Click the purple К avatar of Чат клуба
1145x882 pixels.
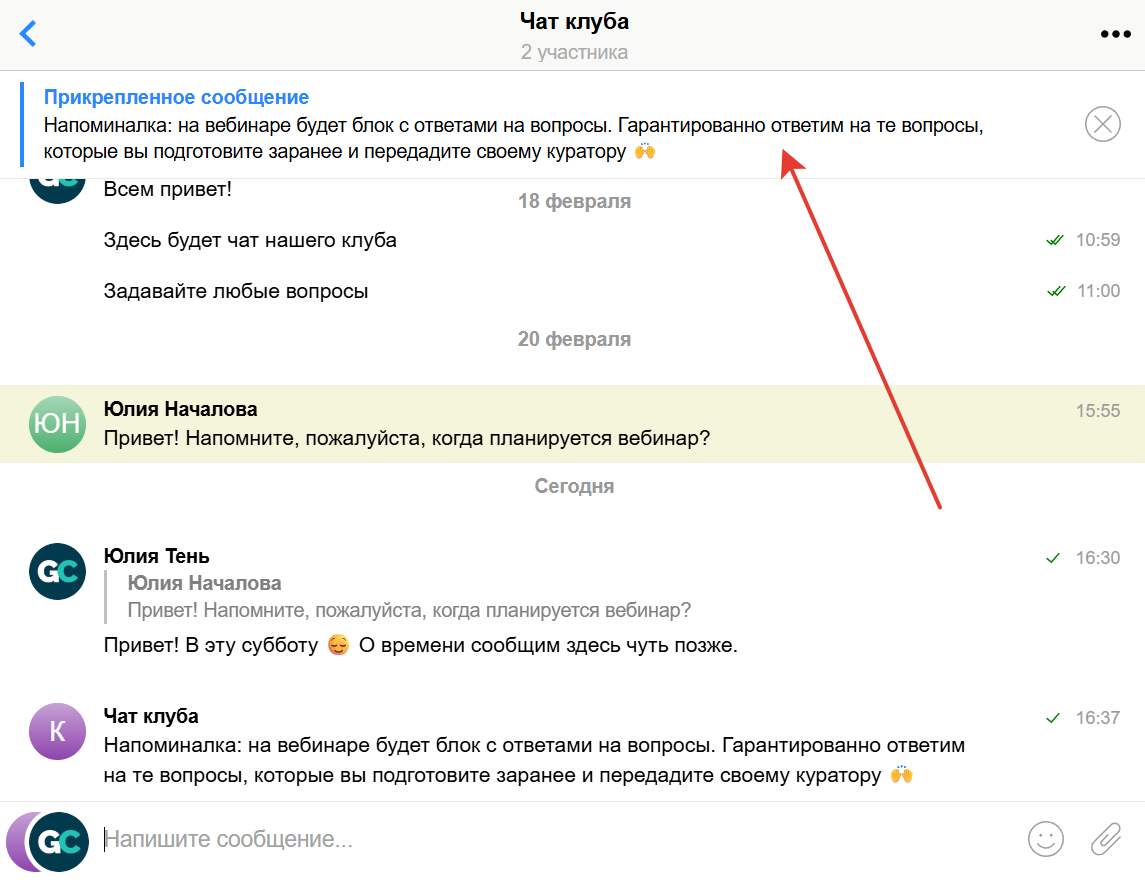coord(57,731)
